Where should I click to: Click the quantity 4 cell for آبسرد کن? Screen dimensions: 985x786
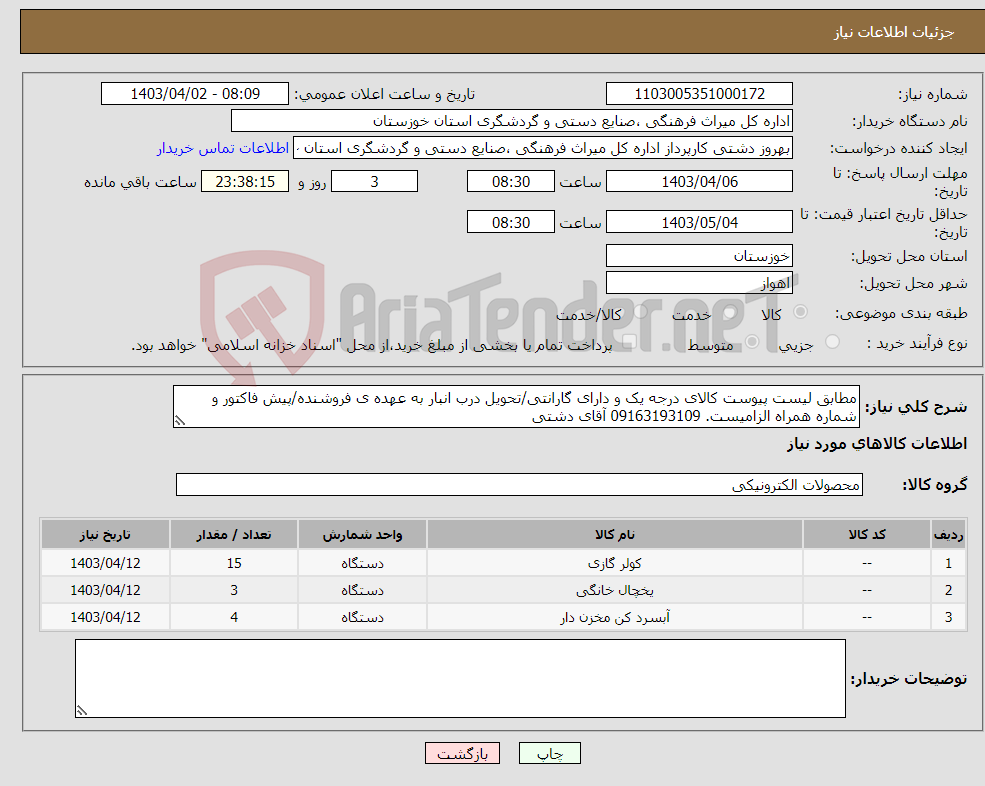(x=234, y=617)
